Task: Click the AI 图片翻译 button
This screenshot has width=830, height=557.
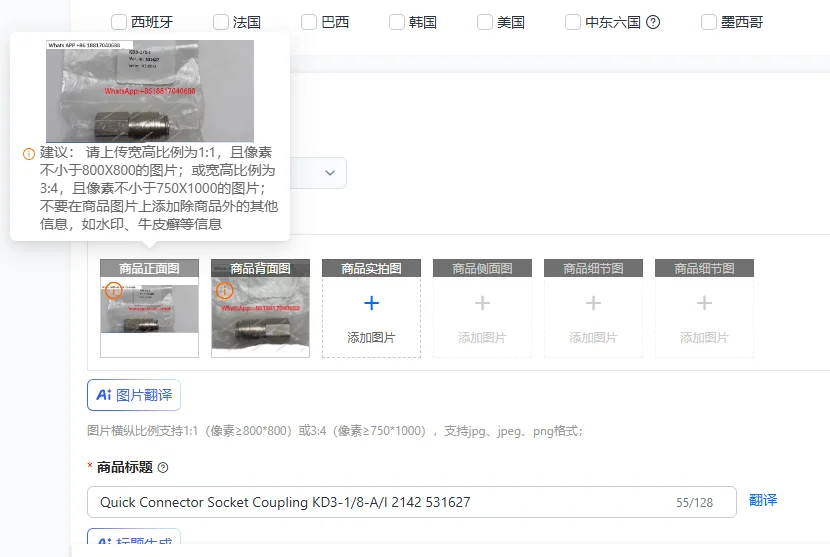Action: click(x=134, y=395)
